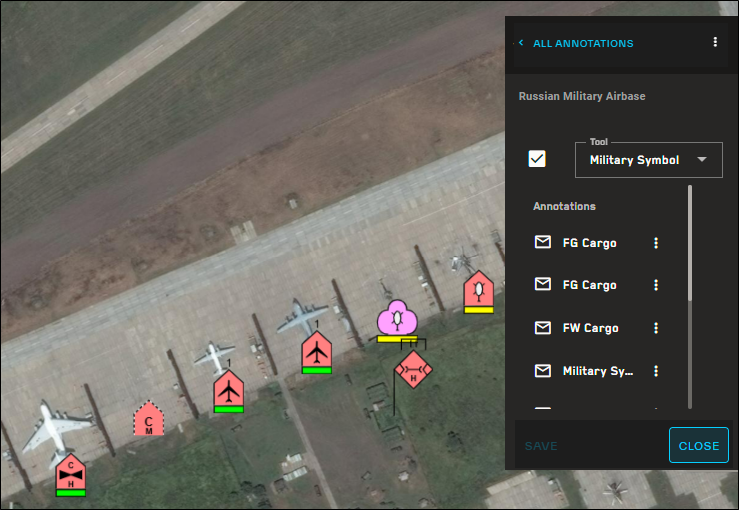Click the envelope icon of first FG Cargo
Screen dimensions: 739x510
pos(543,243)
